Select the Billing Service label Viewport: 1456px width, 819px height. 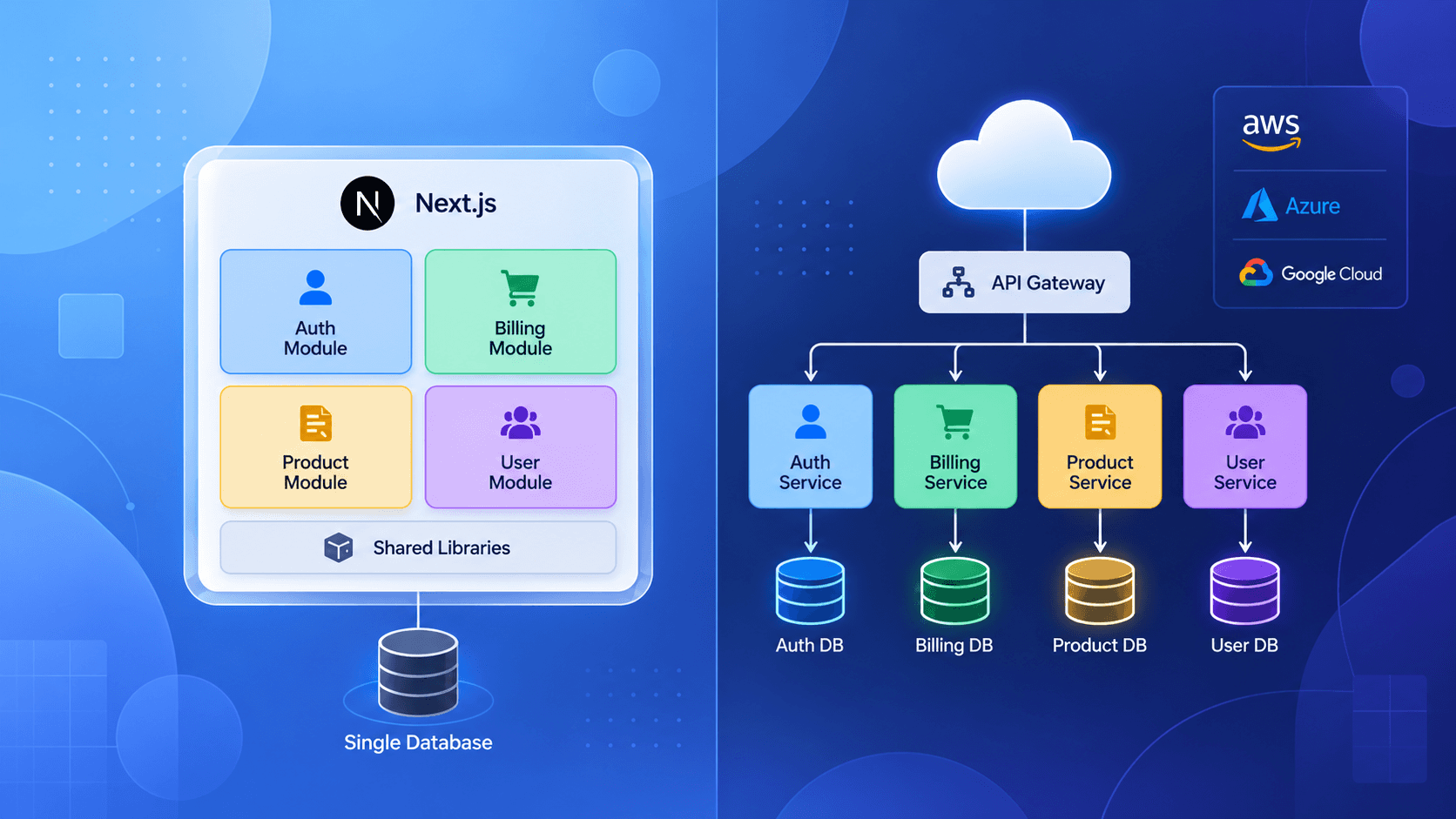pyautogui.click(x=955, y=472)
